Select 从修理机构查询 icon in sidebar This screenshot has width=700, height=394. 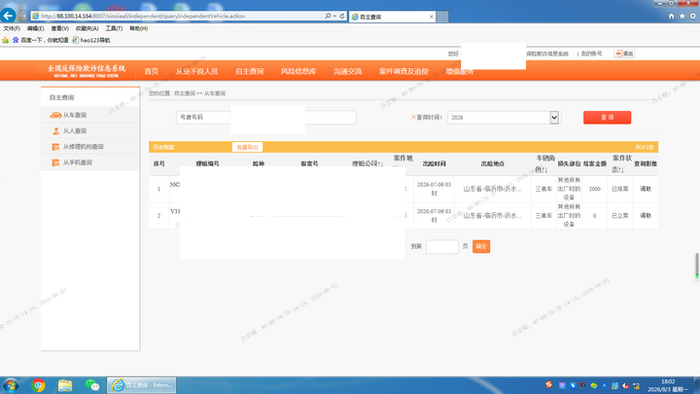point(55,147)
